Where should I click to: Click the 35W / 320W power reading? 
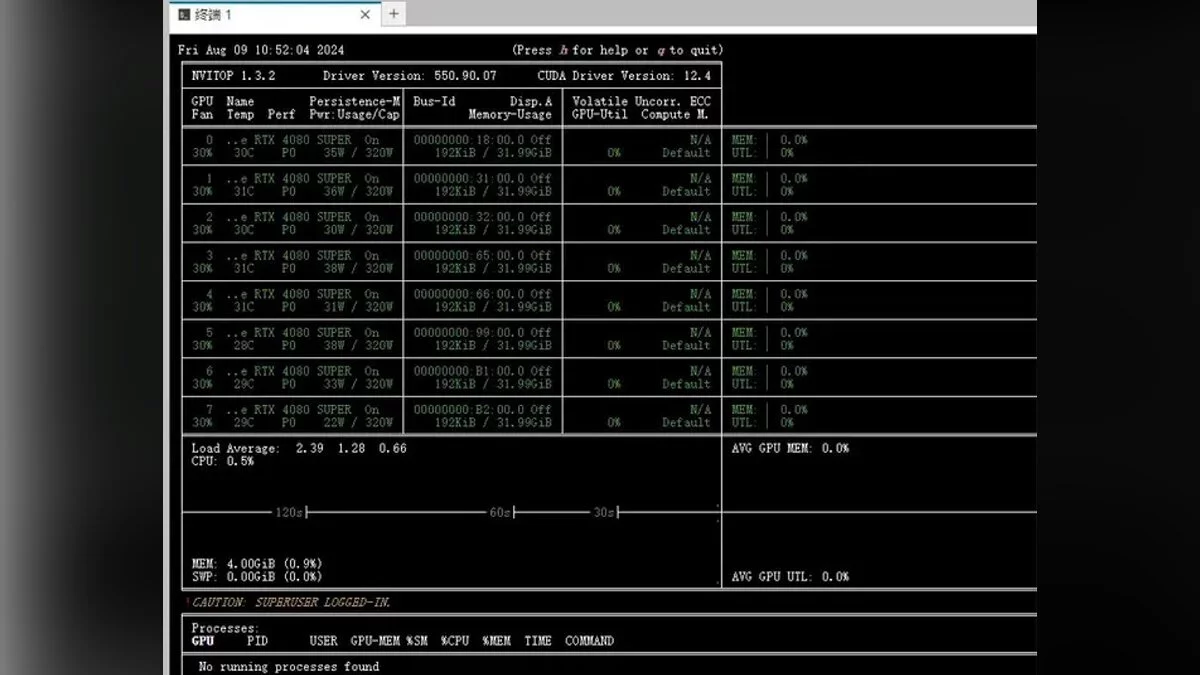358,153
